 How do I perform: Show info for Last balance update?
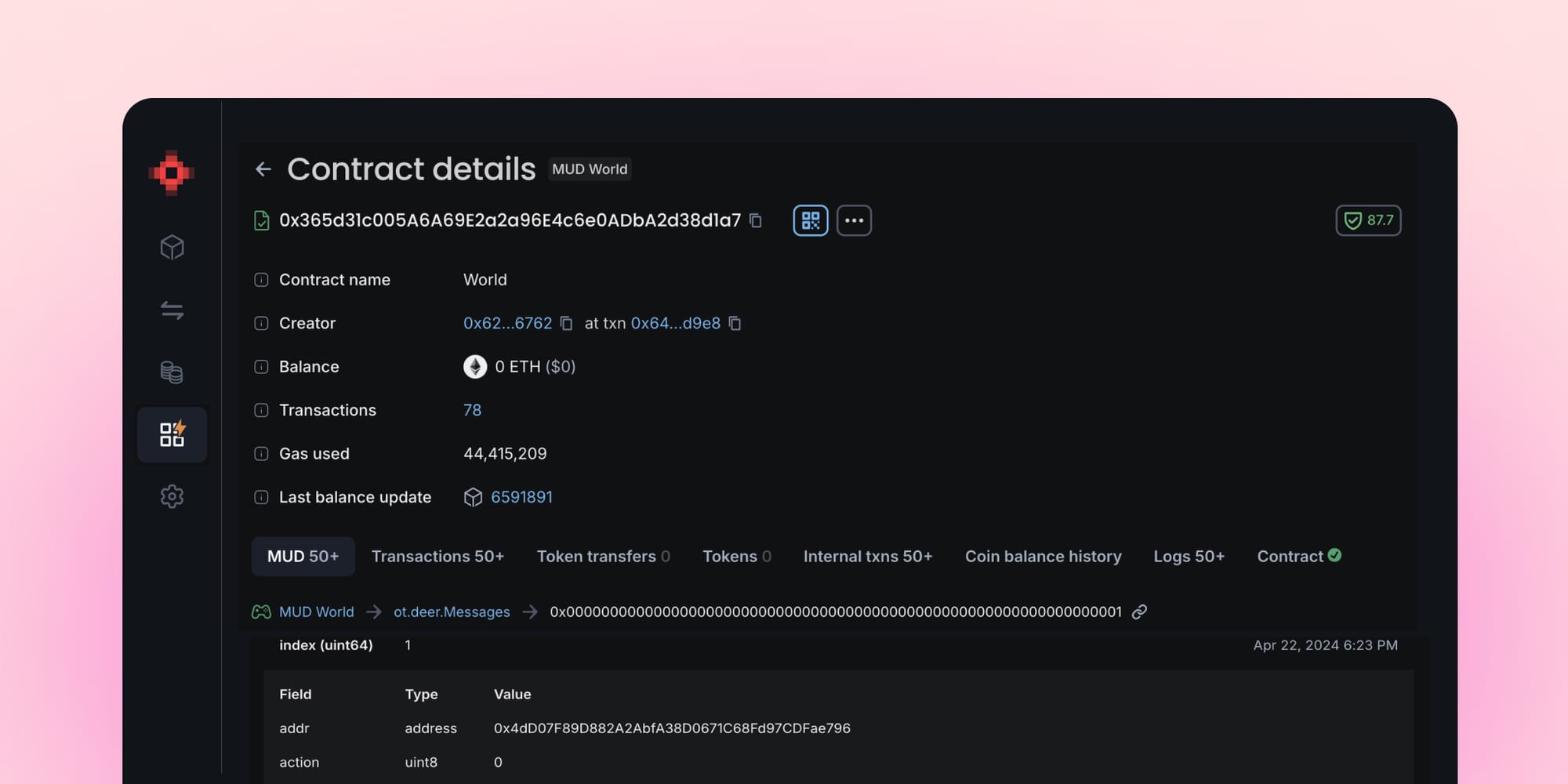click(262, 497)
